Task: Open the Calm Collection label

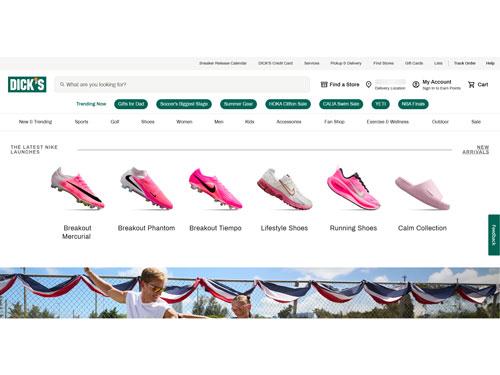Action: 422,228
